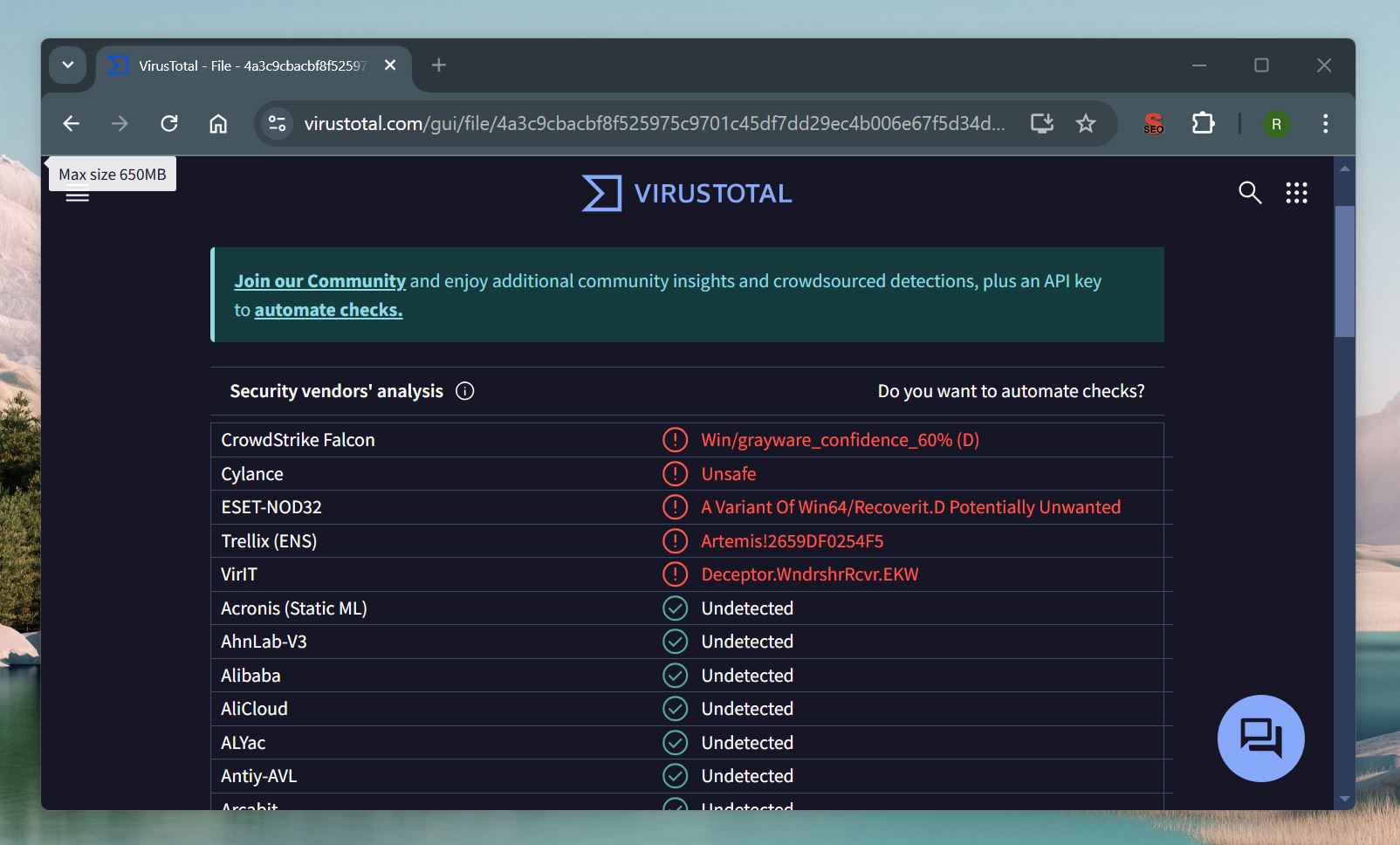Open the chat bubble floating button

tap(1260, 739)
